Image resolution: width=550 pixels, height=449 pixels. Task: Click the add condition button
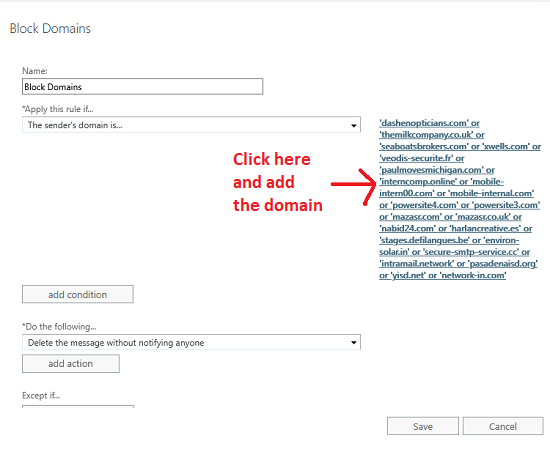(78, 294)
